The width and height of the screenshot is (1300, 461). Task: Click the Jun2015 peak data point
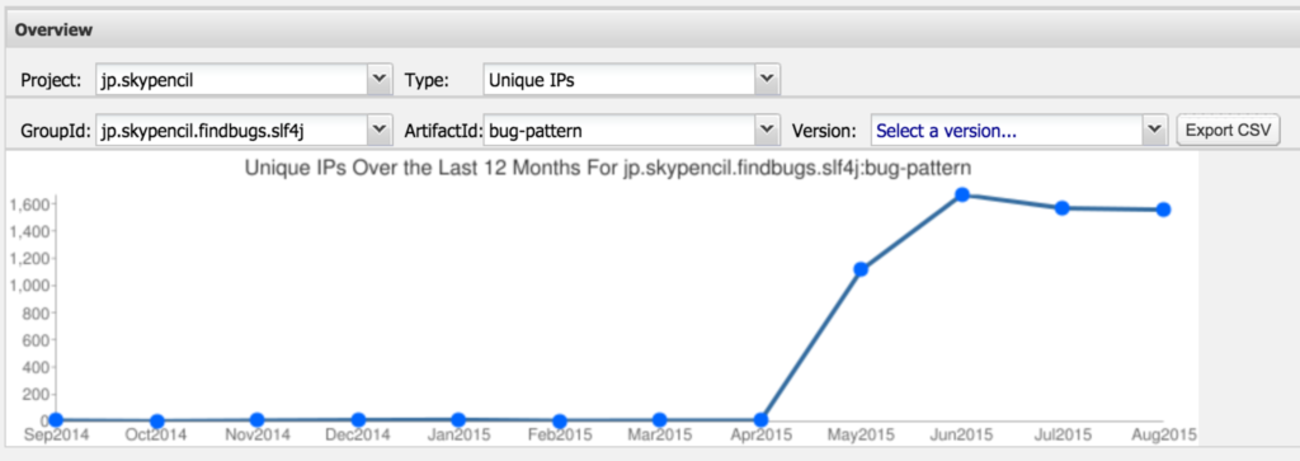click(961, 195)
